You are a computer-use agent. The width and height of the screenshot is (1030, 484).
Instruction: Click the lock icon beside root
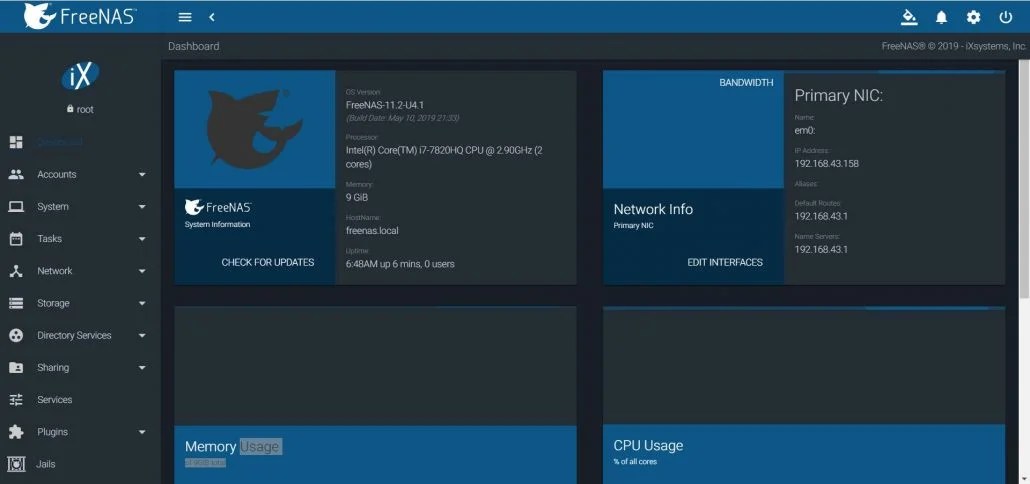pos(70,109)
